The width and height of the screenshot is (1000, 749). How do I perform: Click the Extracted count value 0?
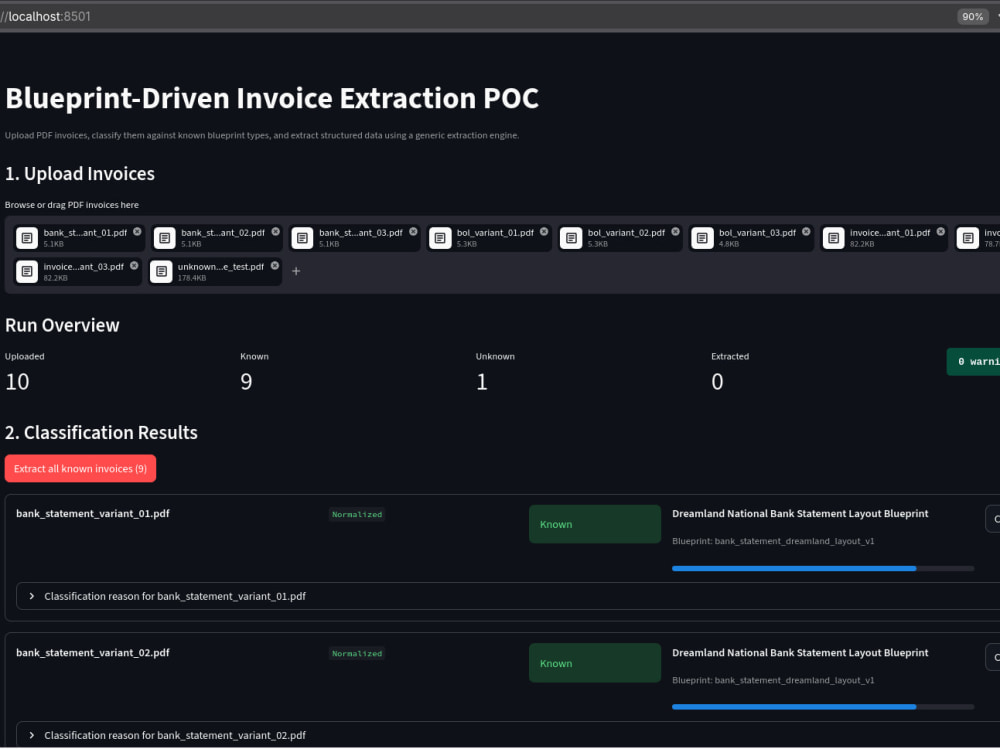717,382
